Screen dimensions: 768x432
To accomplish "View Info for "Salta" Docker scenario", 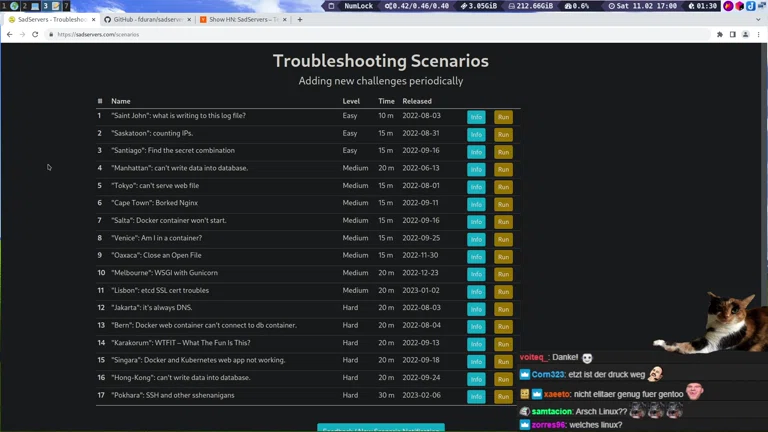I will point(476,222).
